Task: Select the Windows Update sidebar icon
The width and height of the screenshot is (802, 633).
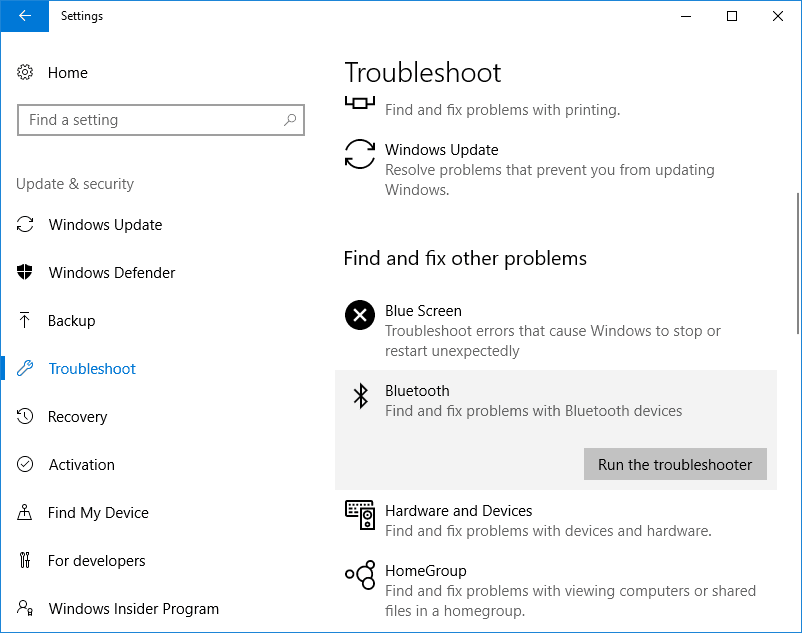Action: (x=25, y=224)
